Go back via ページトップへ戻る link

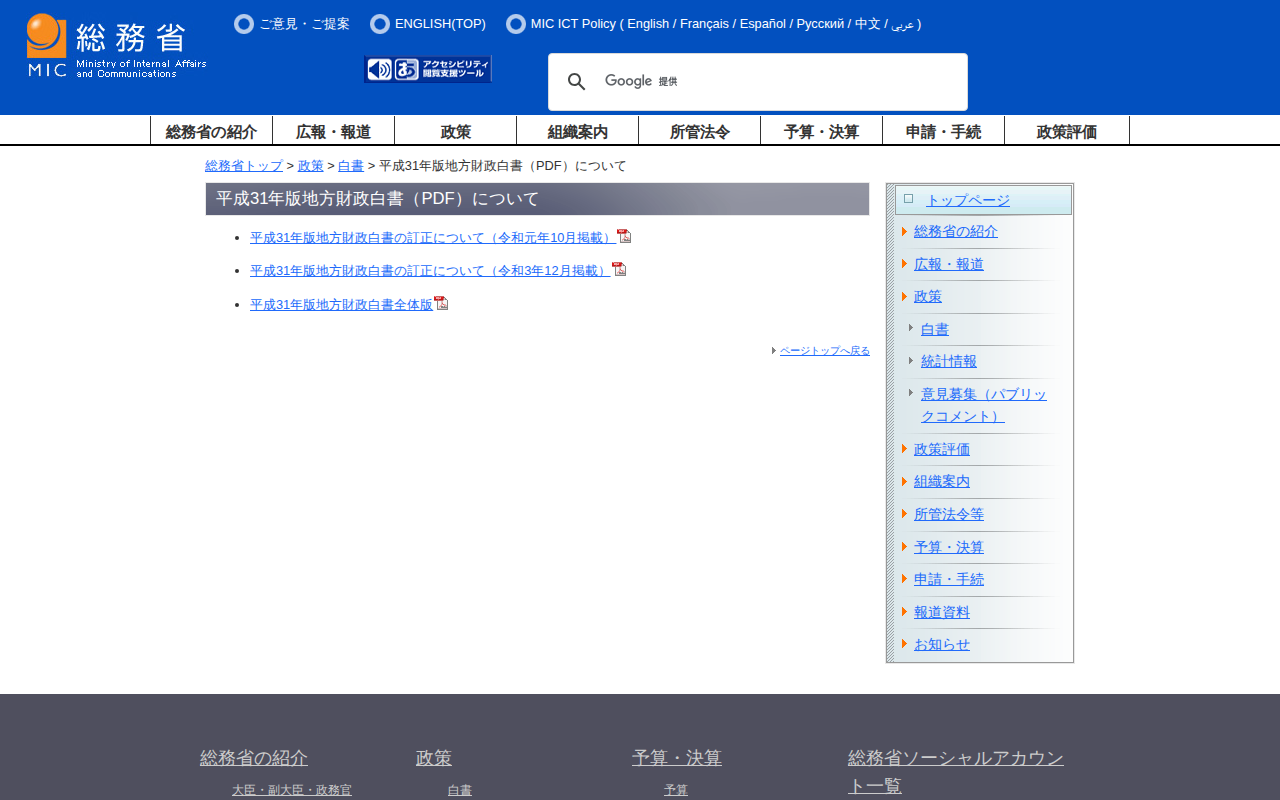coord(824,350)
